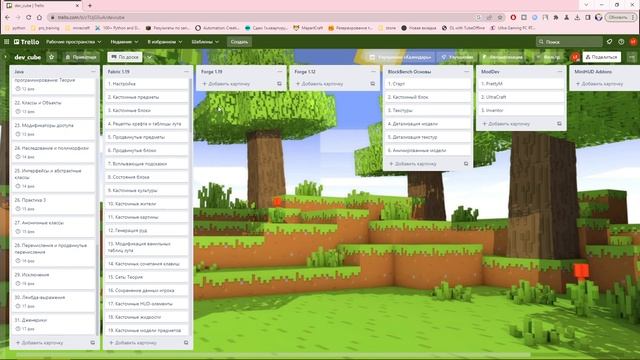Go back in browser history
This screenshot has width=640, height=360.
coord(7,17)
